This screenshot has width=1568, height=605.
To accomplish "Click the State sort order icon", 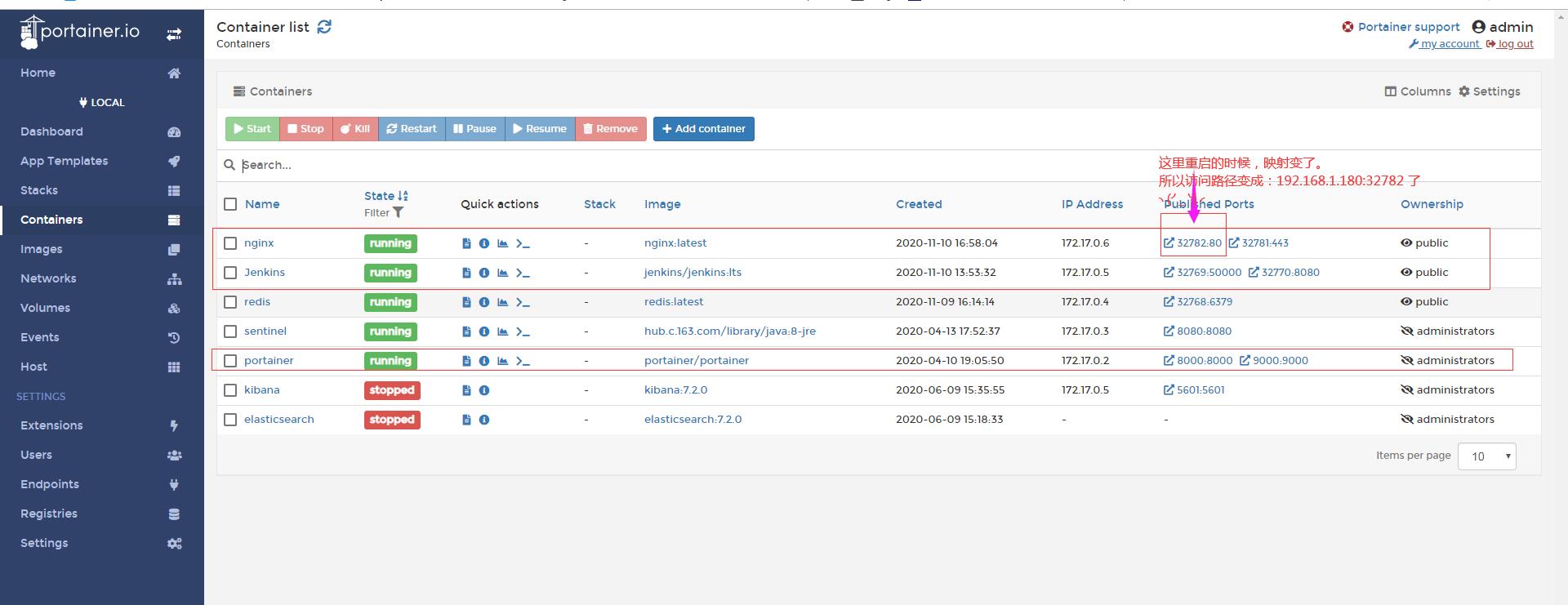I will coord(403,196).
